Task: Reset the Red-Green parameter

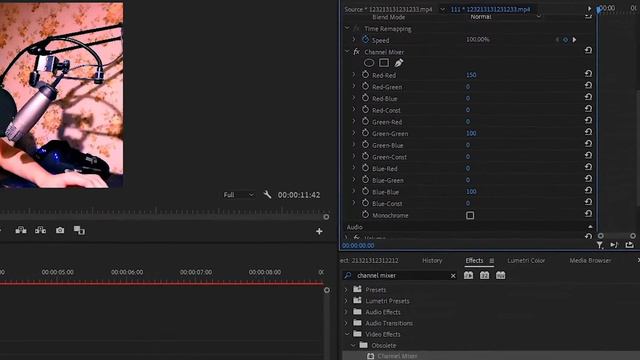Action: click(x=588, y=85)
